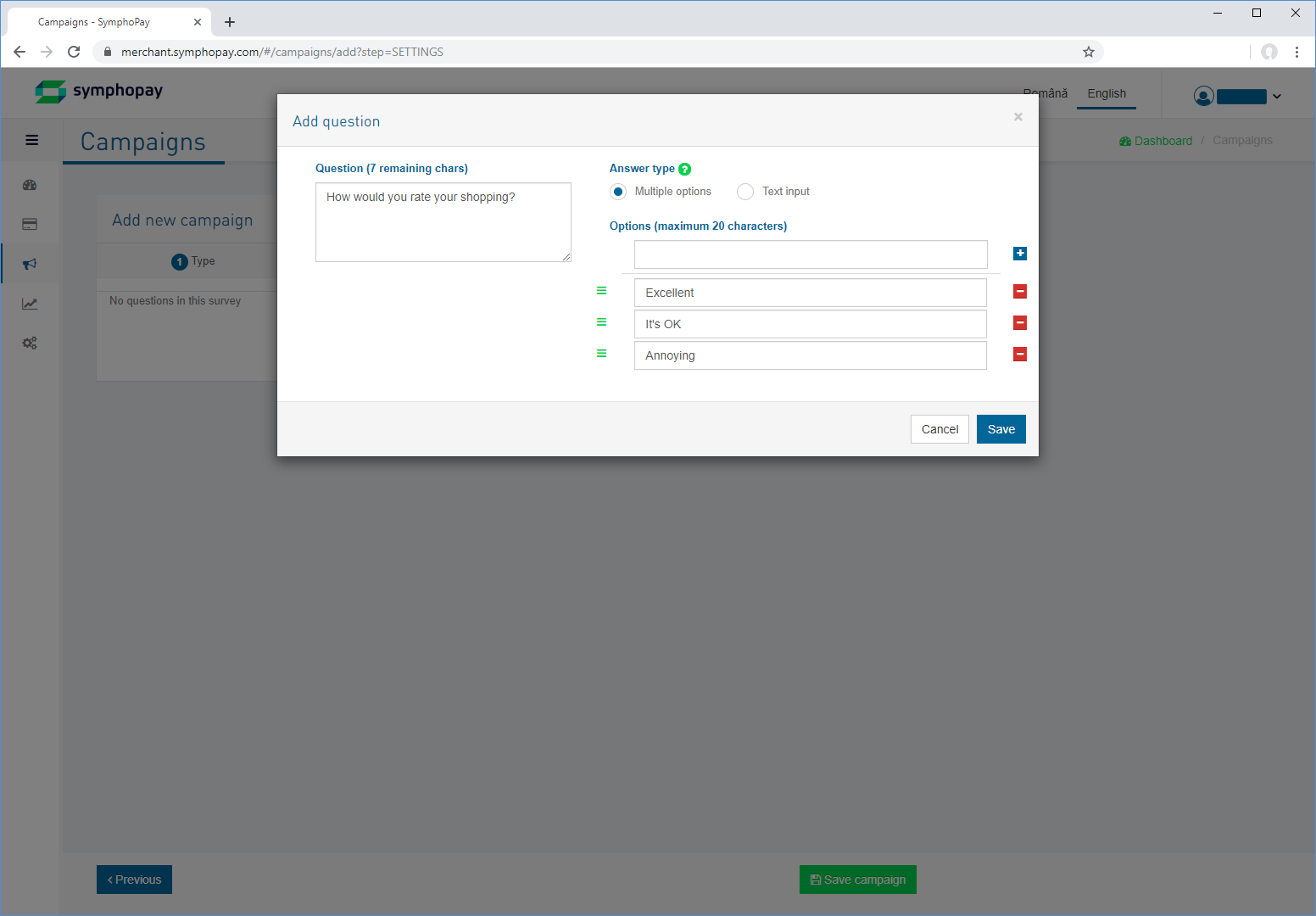Close the Add question dialog

[x=1018, y=117]
